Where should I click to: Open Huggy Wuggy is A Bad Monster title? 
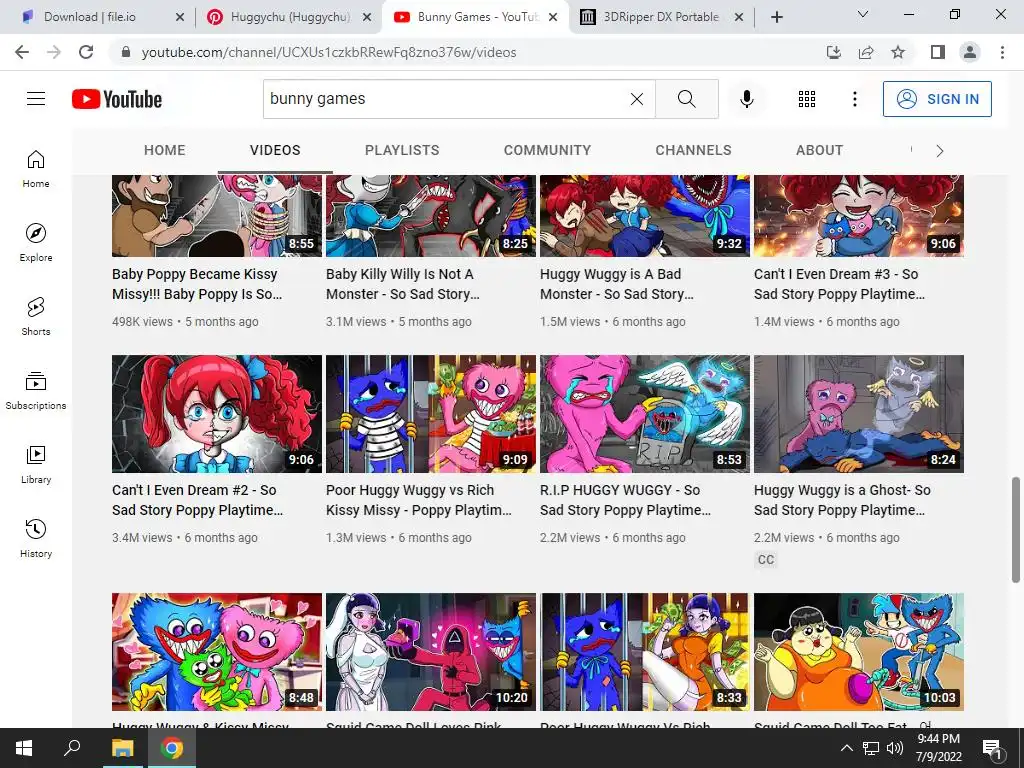pyautogui.click(x=616, y=284)
